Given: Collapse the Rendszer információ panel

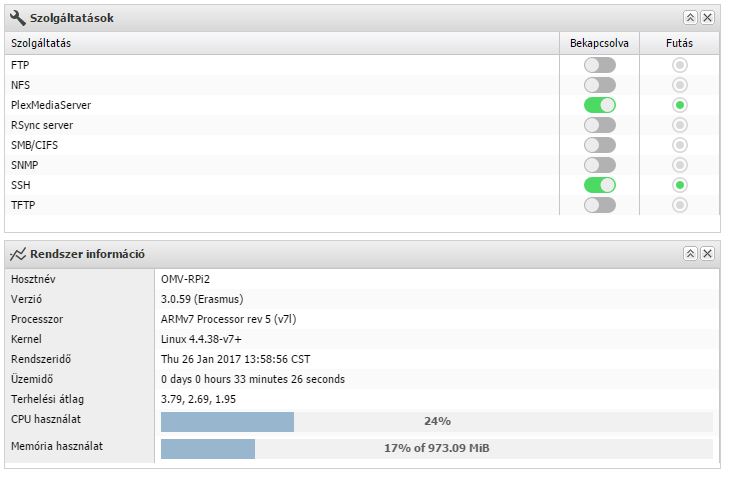Looking at the screenshot, I should tap(690, 254).
